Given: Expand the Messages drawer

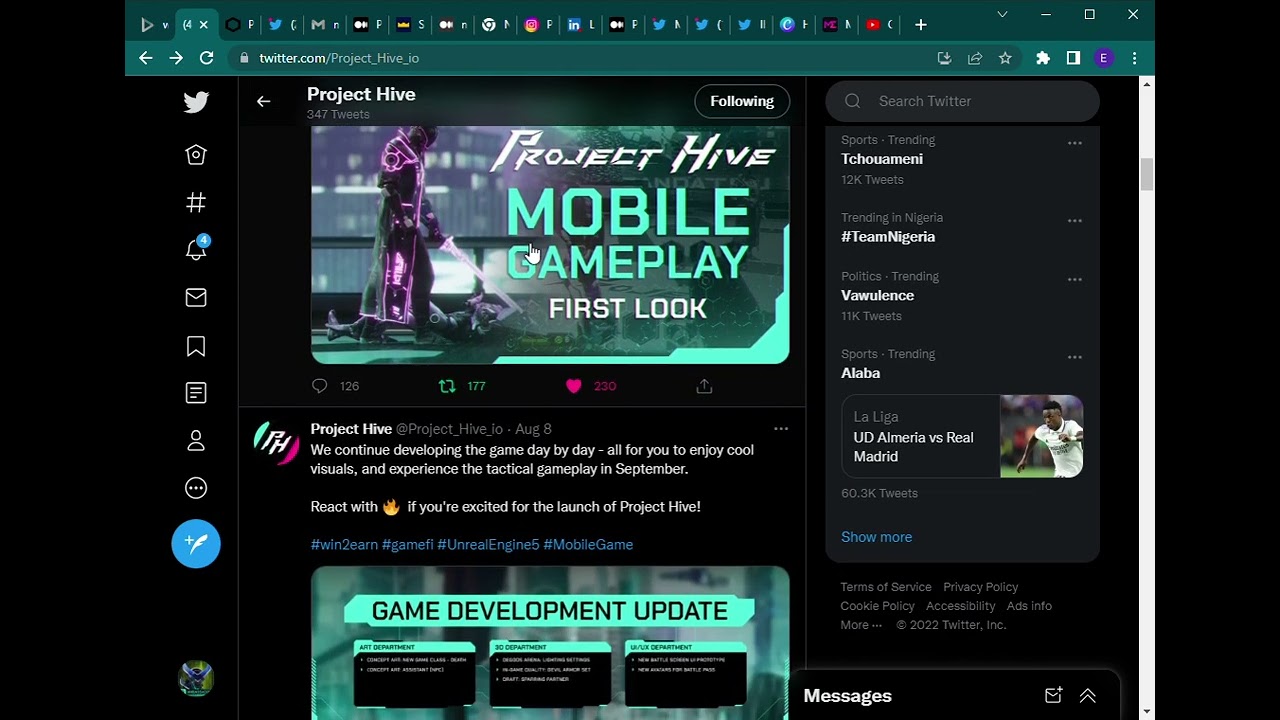Looking at the screenshot, I should coord(1087,696).
